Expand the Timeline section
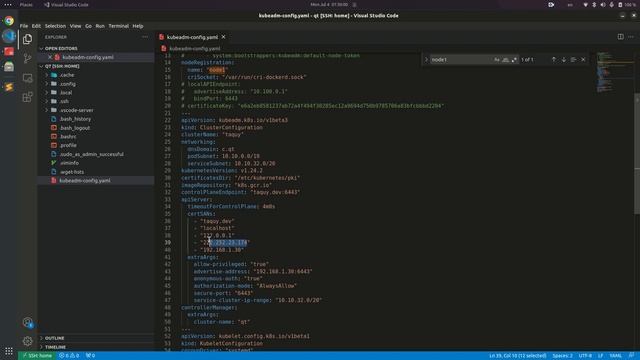This screenshot has width=640, height=360. point(96,347)
